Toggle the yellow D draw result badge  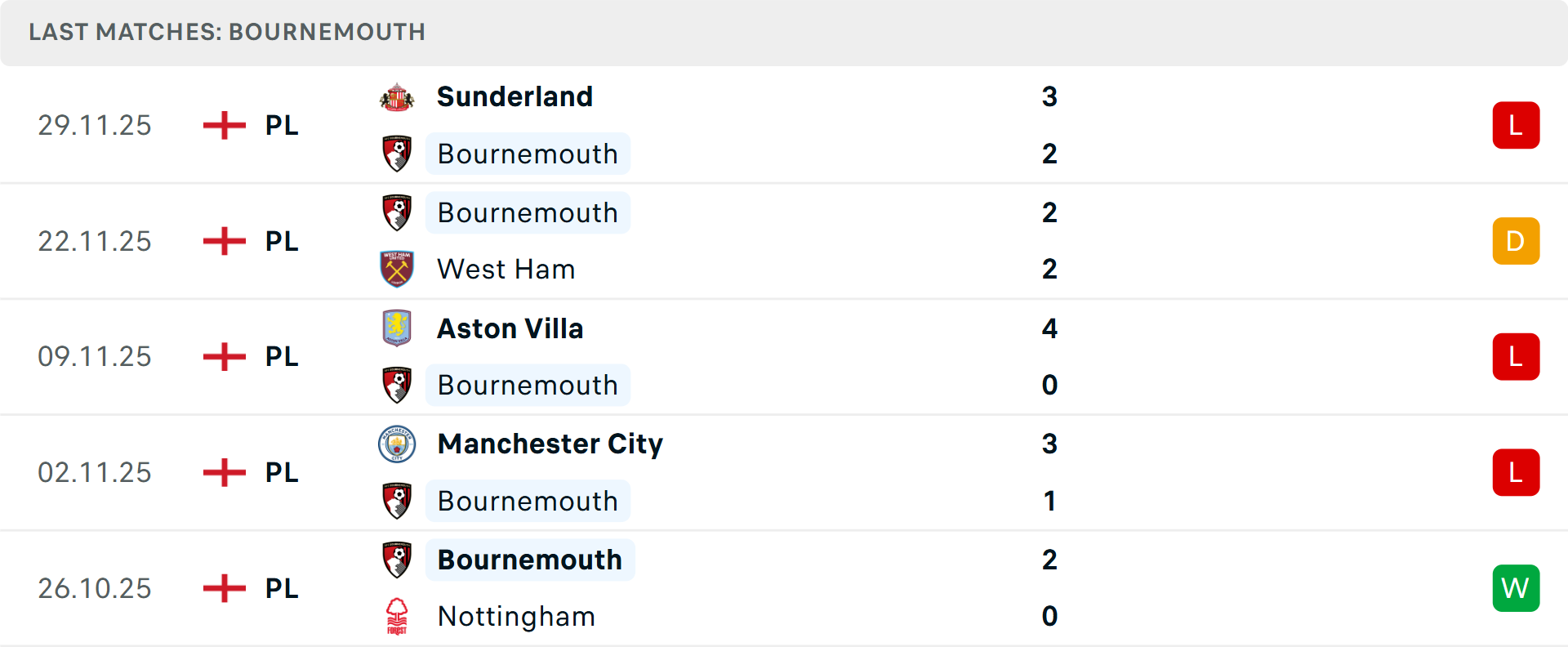[1516, 241]
